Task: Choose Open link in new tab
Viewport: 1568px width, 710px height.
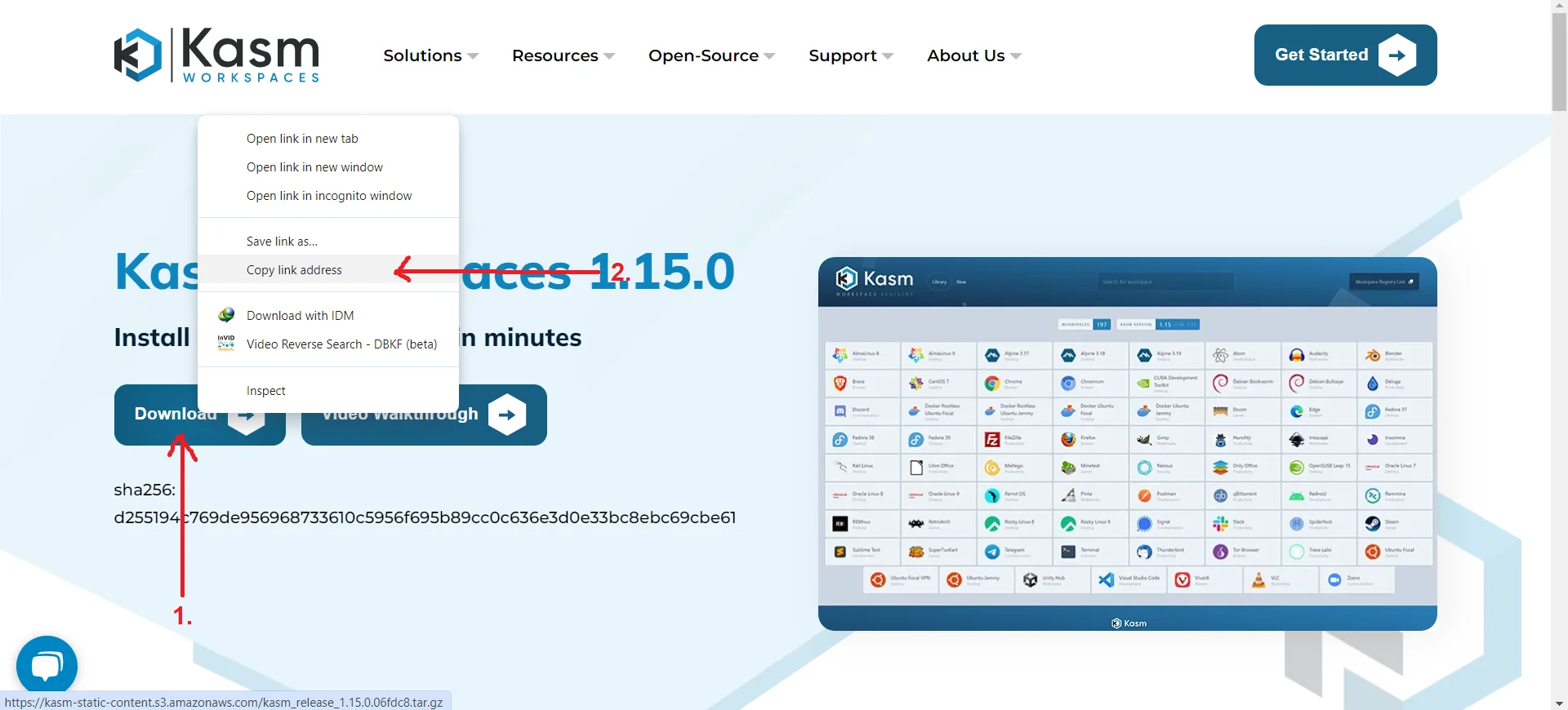Action: (x=328, y=139)
